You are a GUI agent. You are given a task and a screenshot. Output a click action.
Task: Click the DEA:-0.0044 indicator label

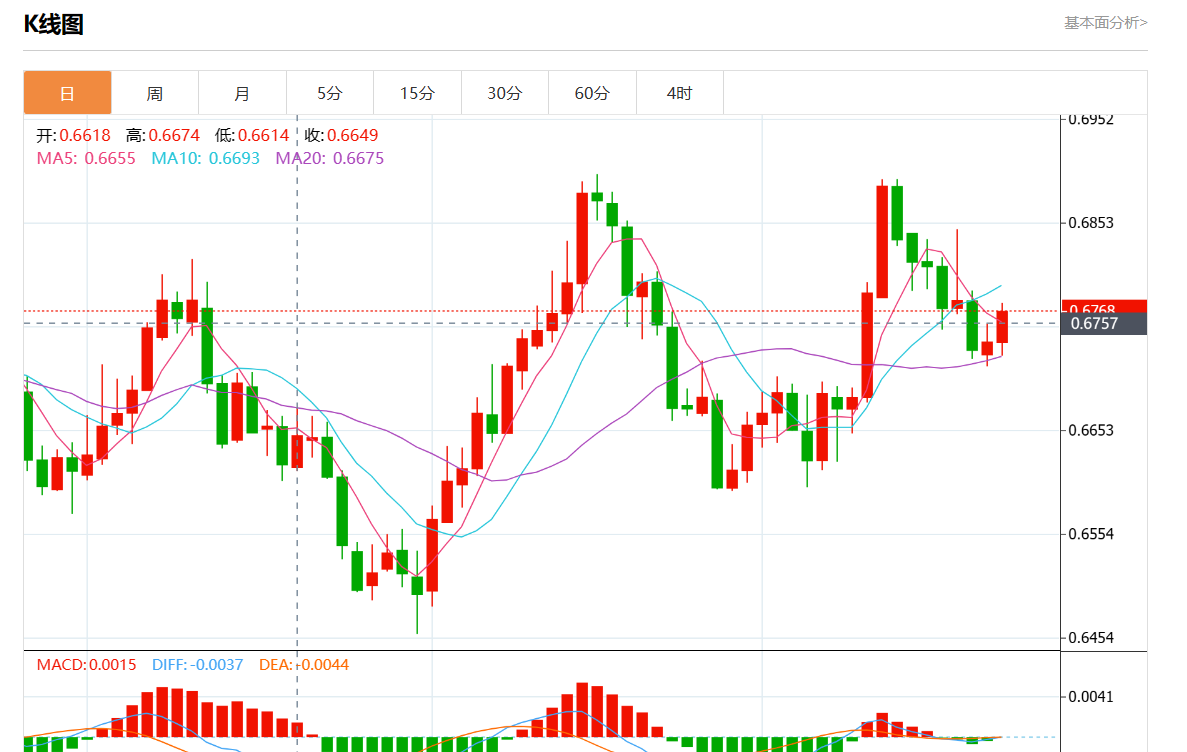[x=304, y=665]
